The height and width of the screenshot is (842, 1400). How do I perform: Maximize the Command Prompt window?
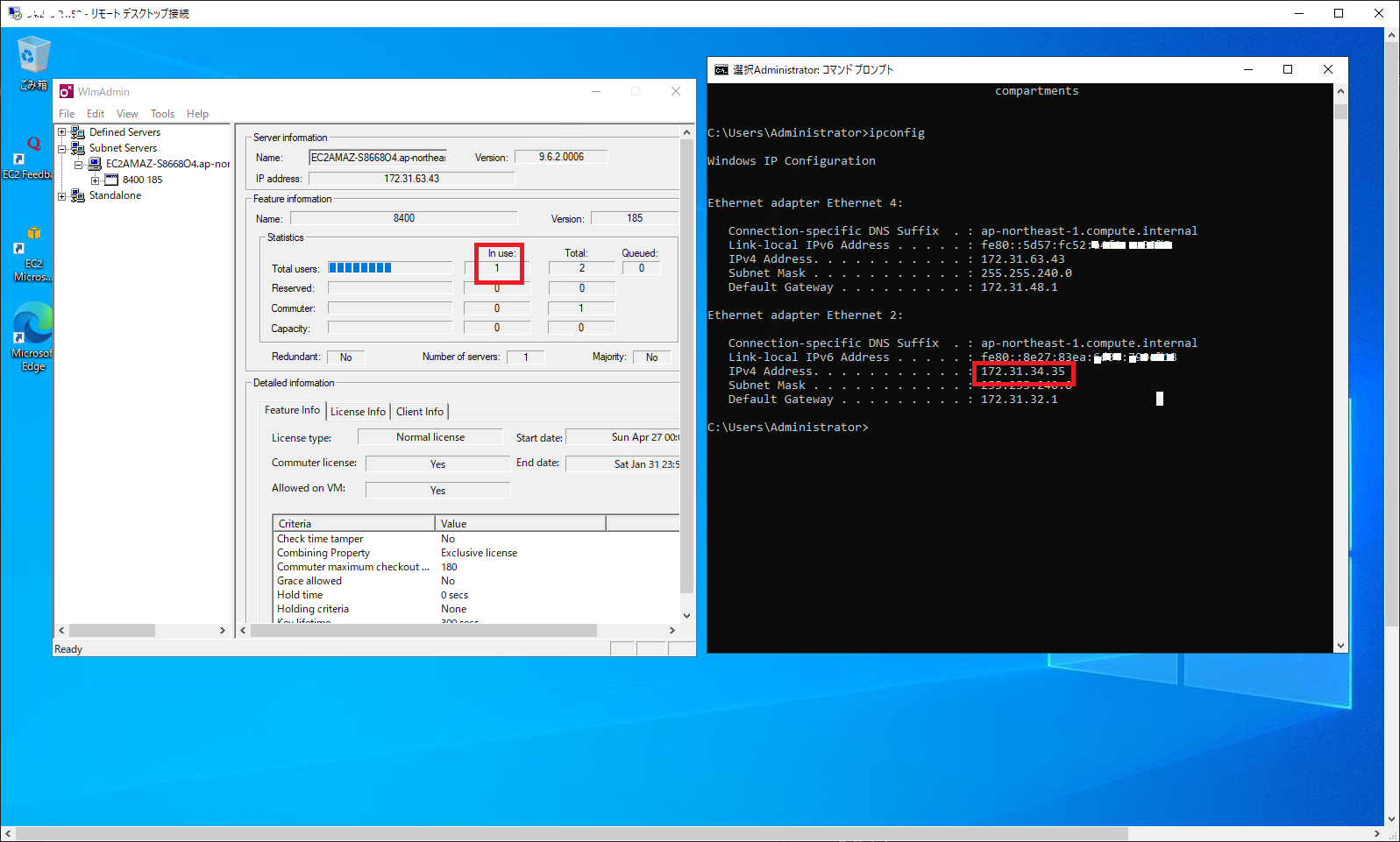(1288, 69)
